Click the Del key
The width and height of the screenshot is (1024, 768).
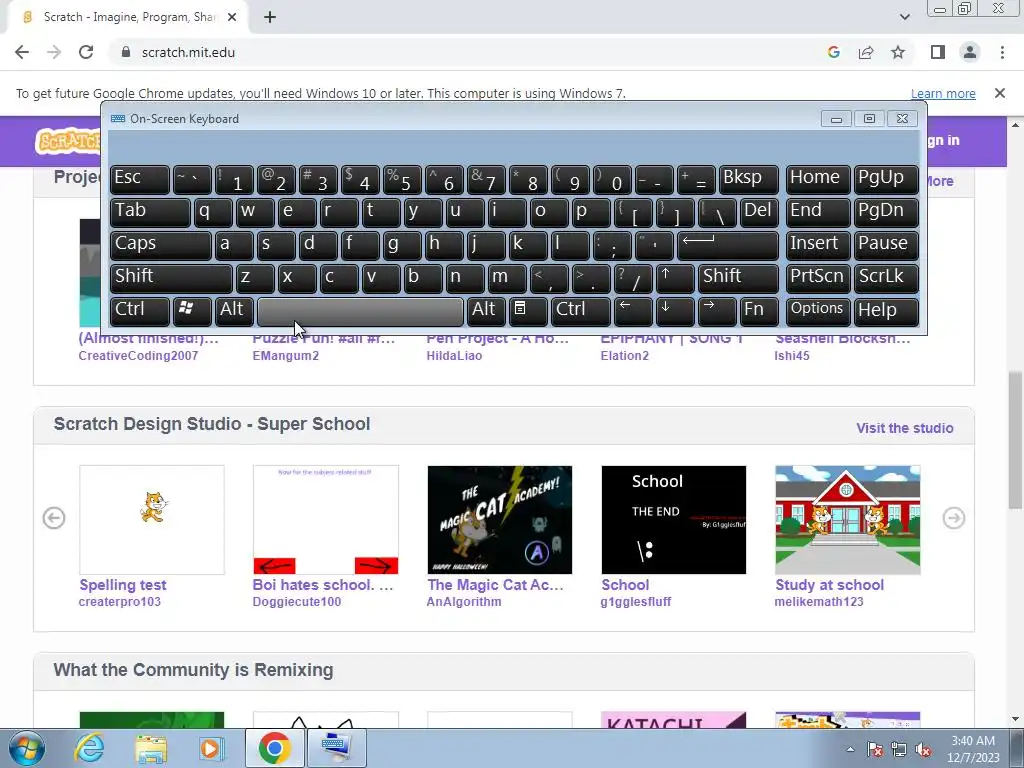(759, 212)
